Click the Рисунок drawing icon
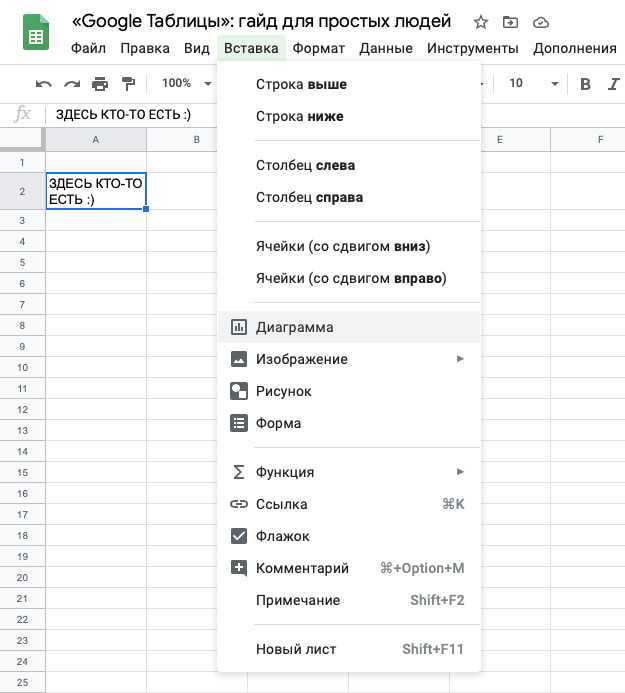Viewport: 625px width, 693px height. (x=239, y=391)
